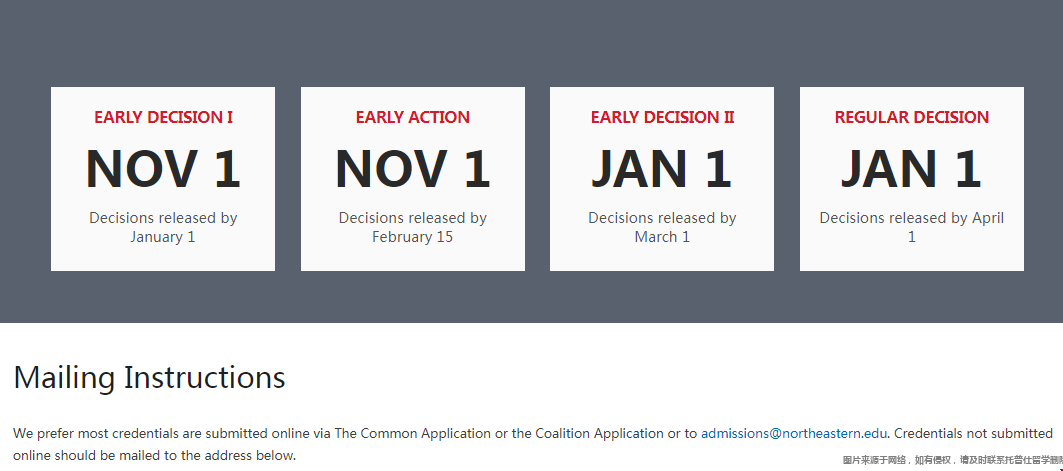Screen dimensions: 1063x471
Task: Click the NOV 1 date under Early Decision I
Action: [x=163, y=169]
